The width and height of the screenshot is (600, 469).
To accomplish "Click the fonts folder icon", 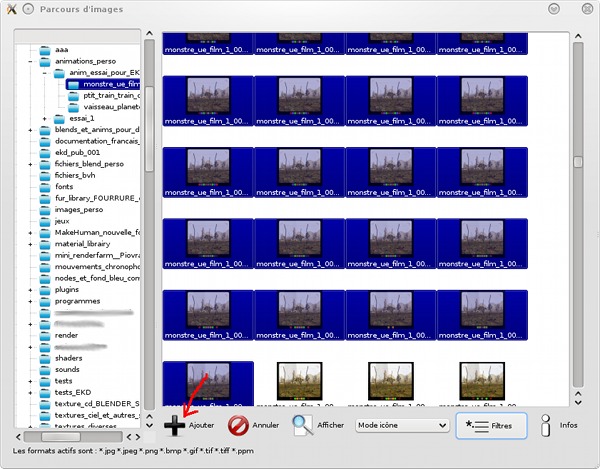I will tap(45, 187).
